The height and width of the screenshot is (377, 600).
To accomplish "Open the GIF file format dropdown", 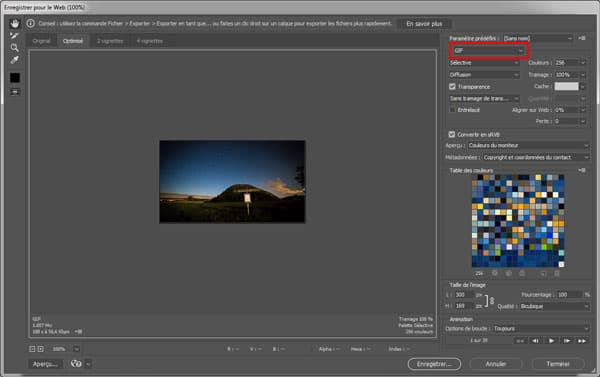I will point(489,51).
